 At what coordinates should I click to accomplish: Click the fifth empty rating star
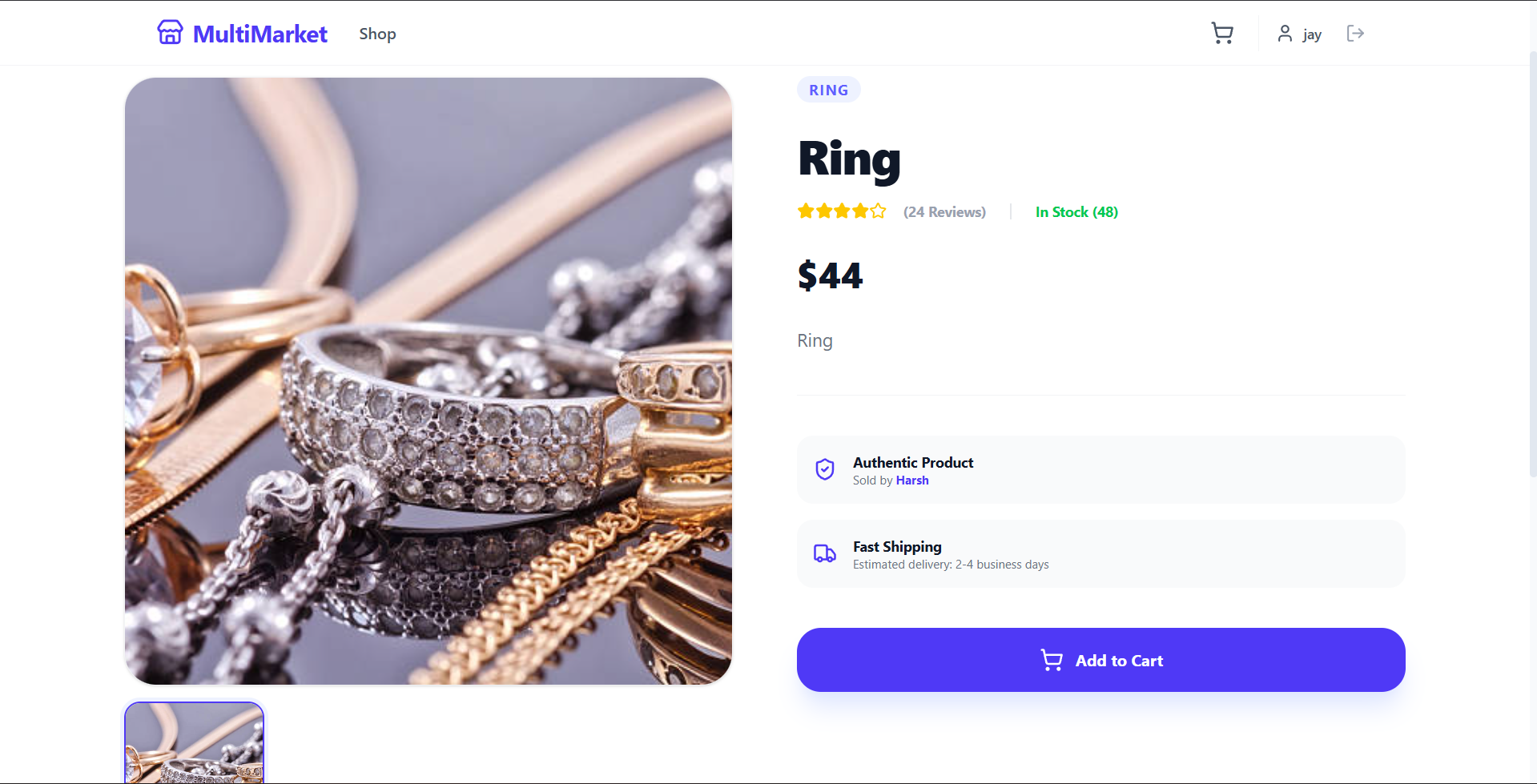pos(879,211)
